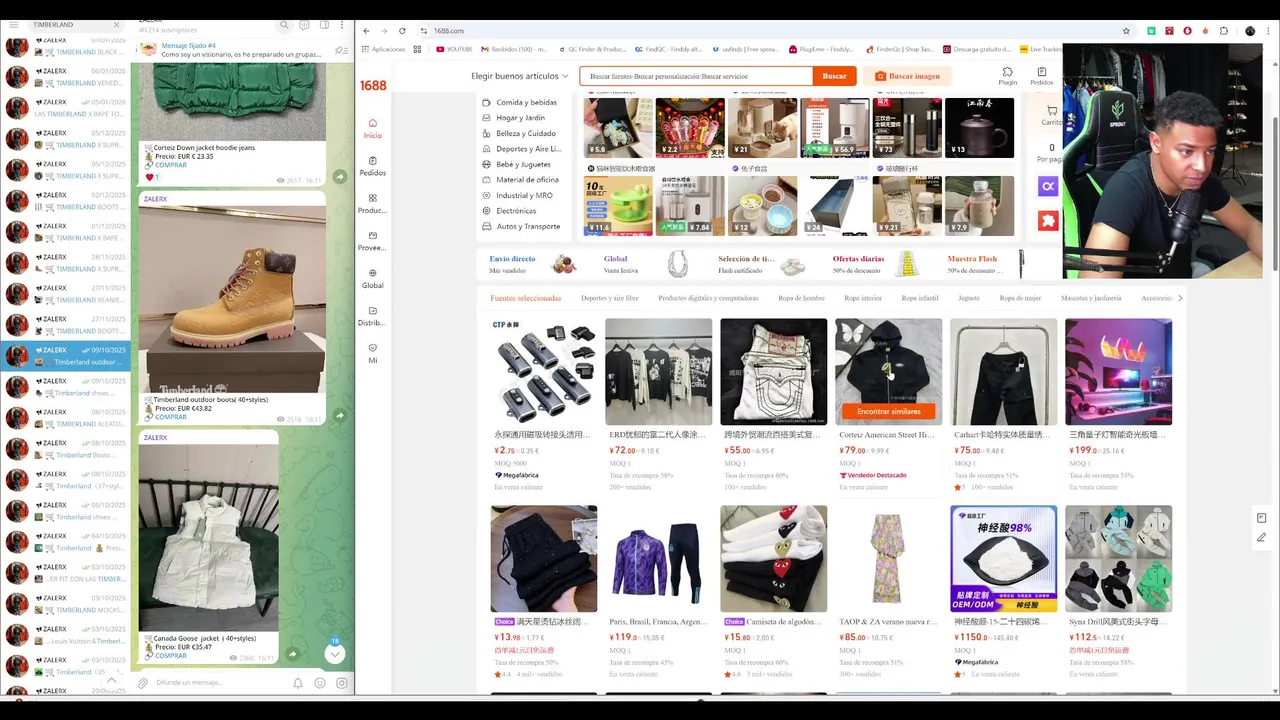This screenshot has height=720, width=1280.
Task: Click COMPRAR under Corteiz Down jacket
Action: pos(171,165)
